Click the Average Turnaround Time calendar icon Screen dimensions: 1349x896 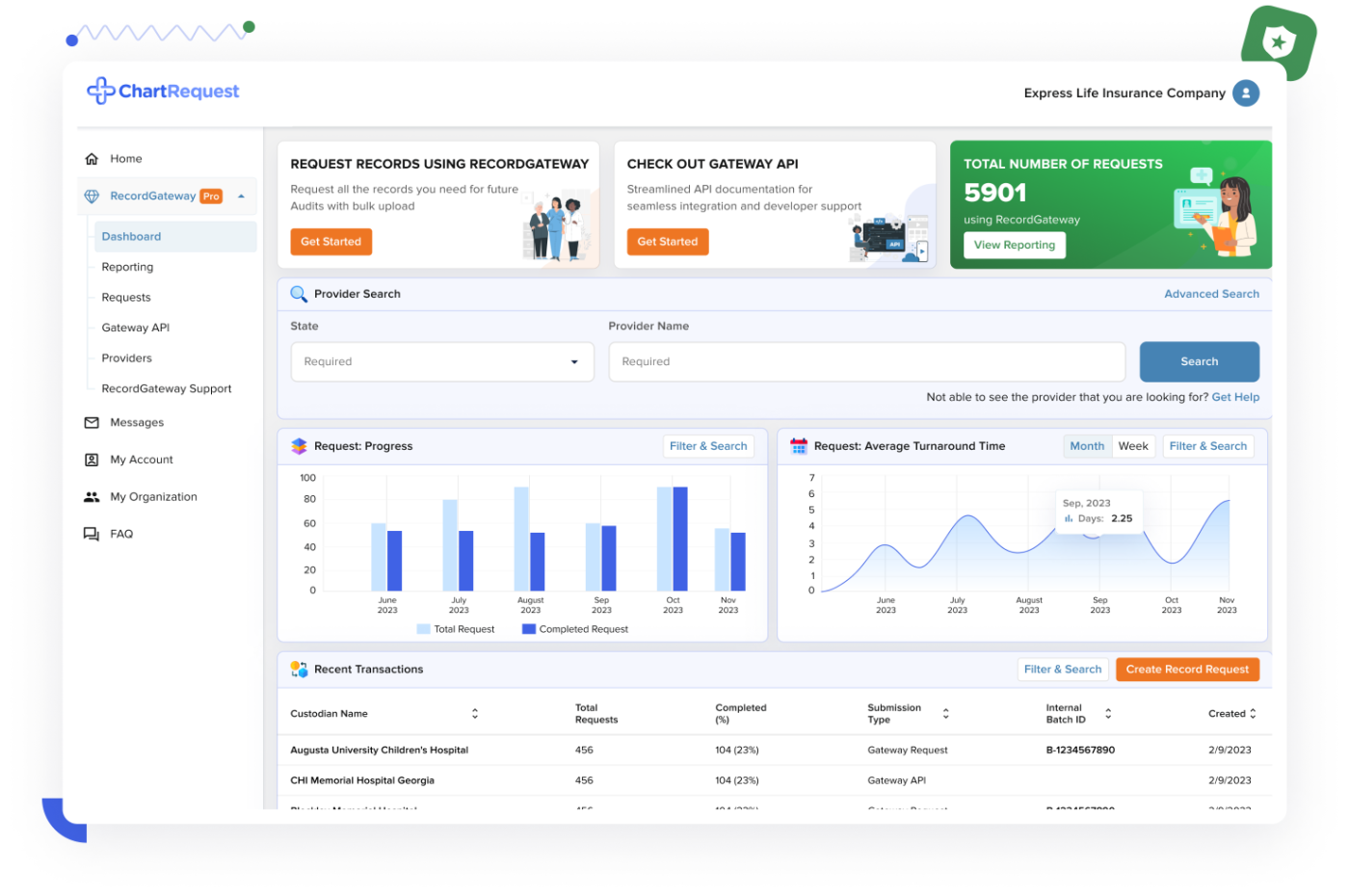799,446
